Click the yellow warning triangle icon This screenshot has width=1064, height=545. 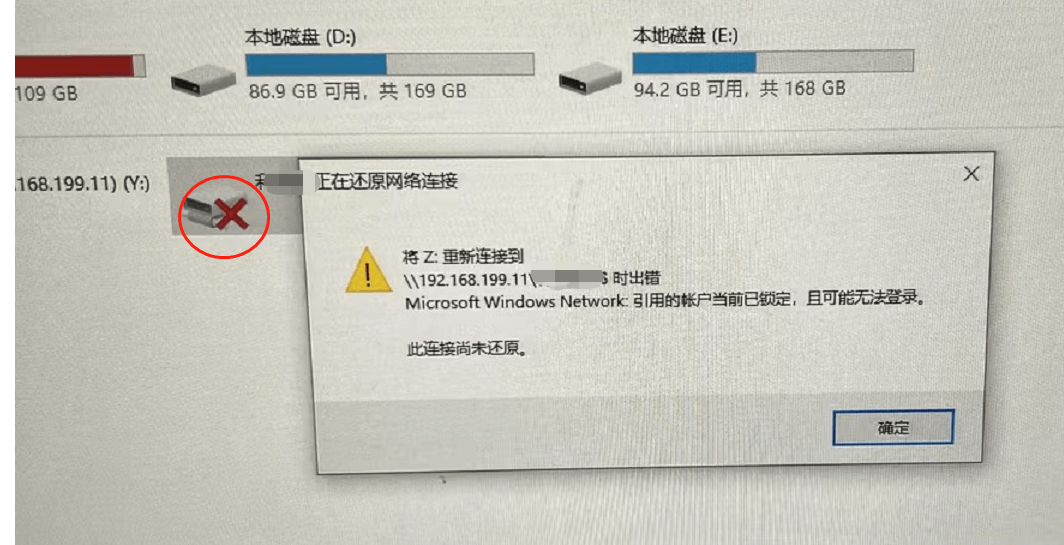tap(368, 270)
